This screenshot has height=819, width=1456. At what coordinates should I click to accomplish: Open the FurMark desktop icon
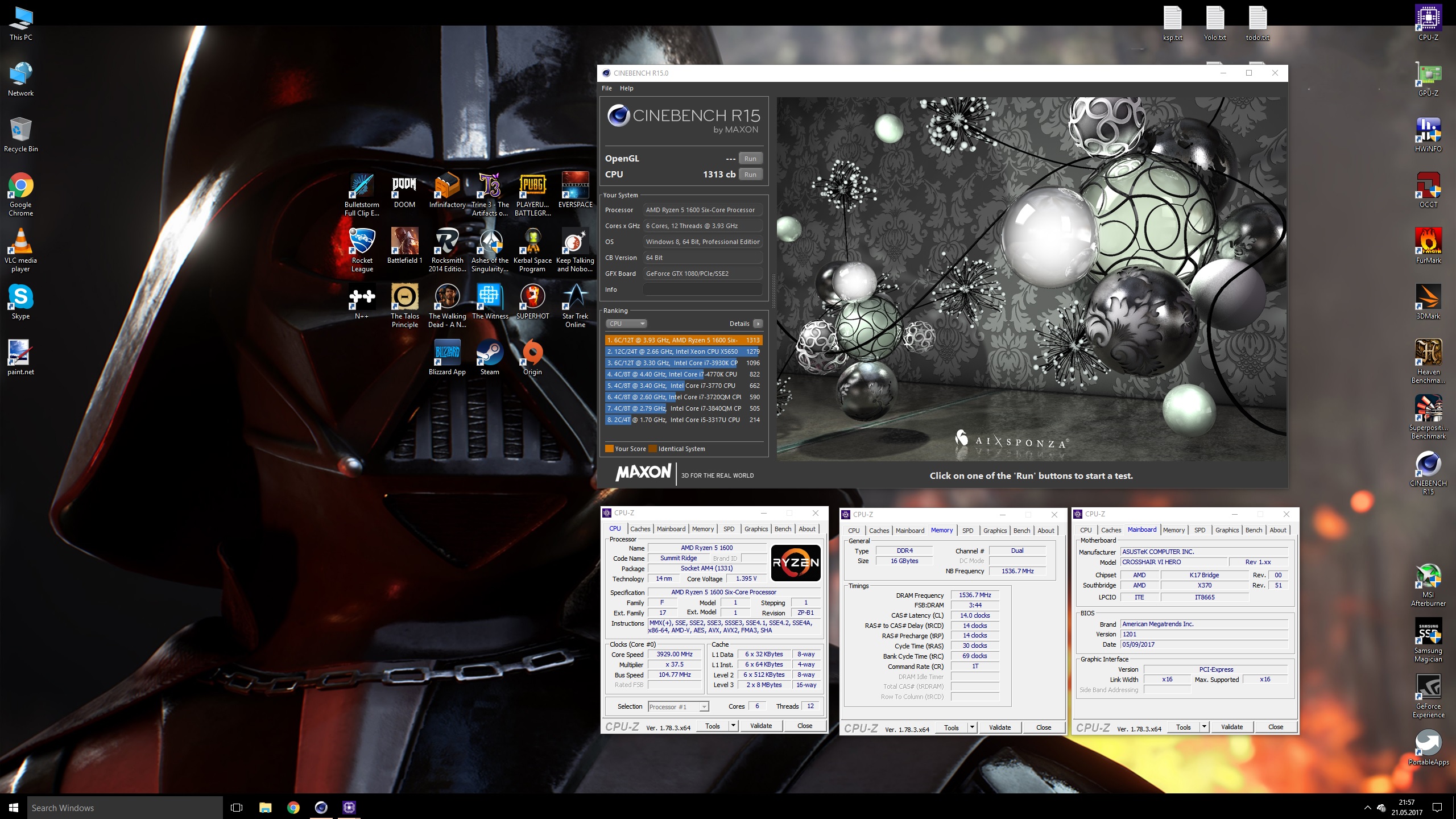pyautogui.click(x=1428, y=246)
